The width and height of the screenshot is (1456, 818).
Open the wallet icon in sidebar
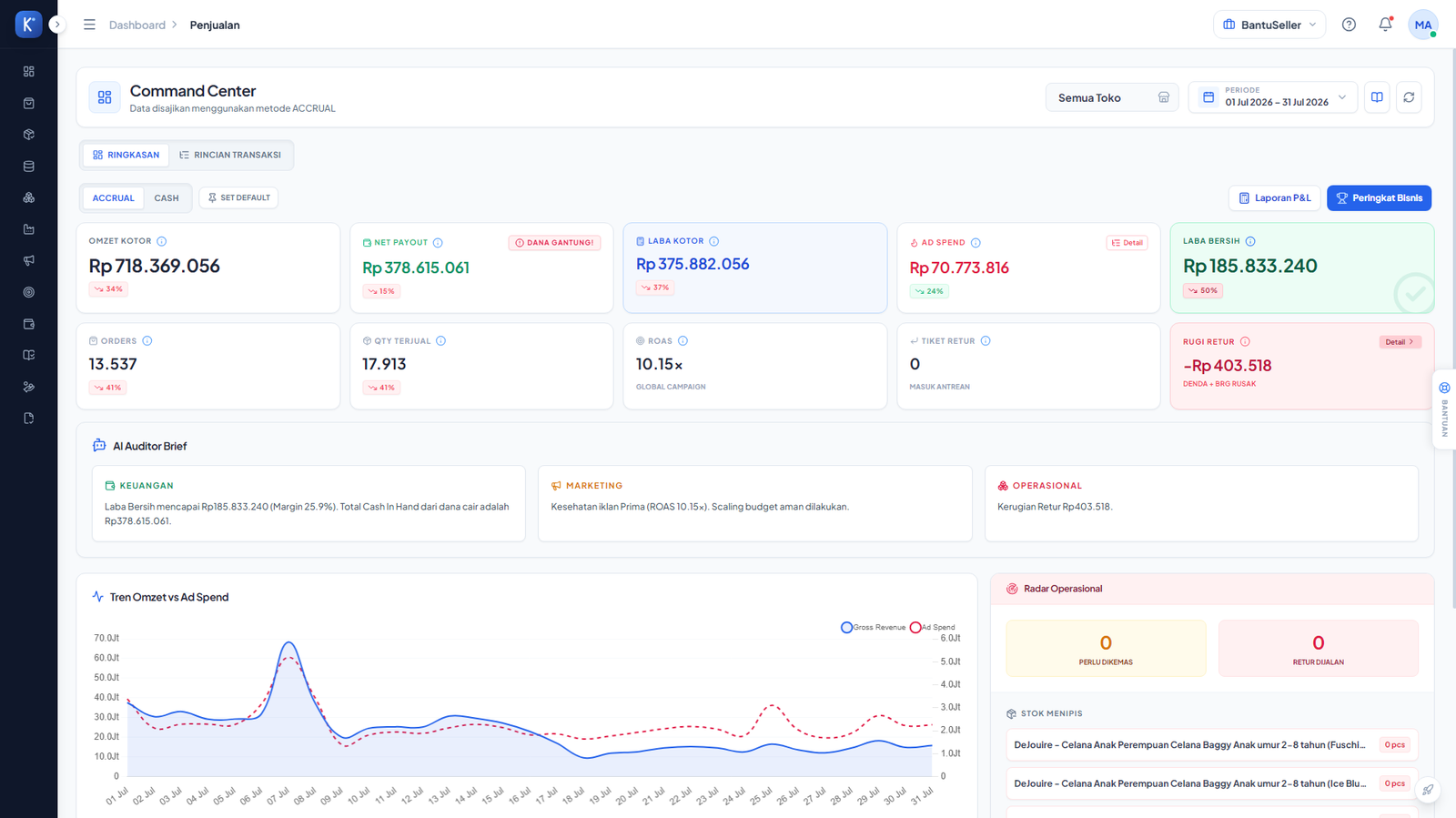tap(28, 324)
